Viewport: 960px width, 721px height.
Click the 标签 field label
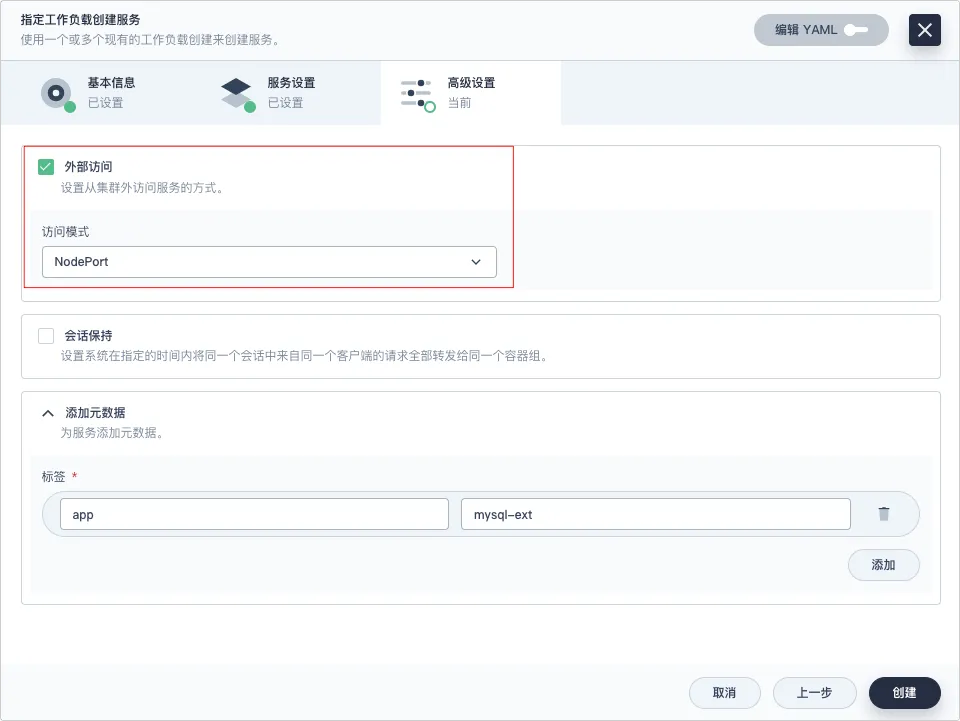53,476
